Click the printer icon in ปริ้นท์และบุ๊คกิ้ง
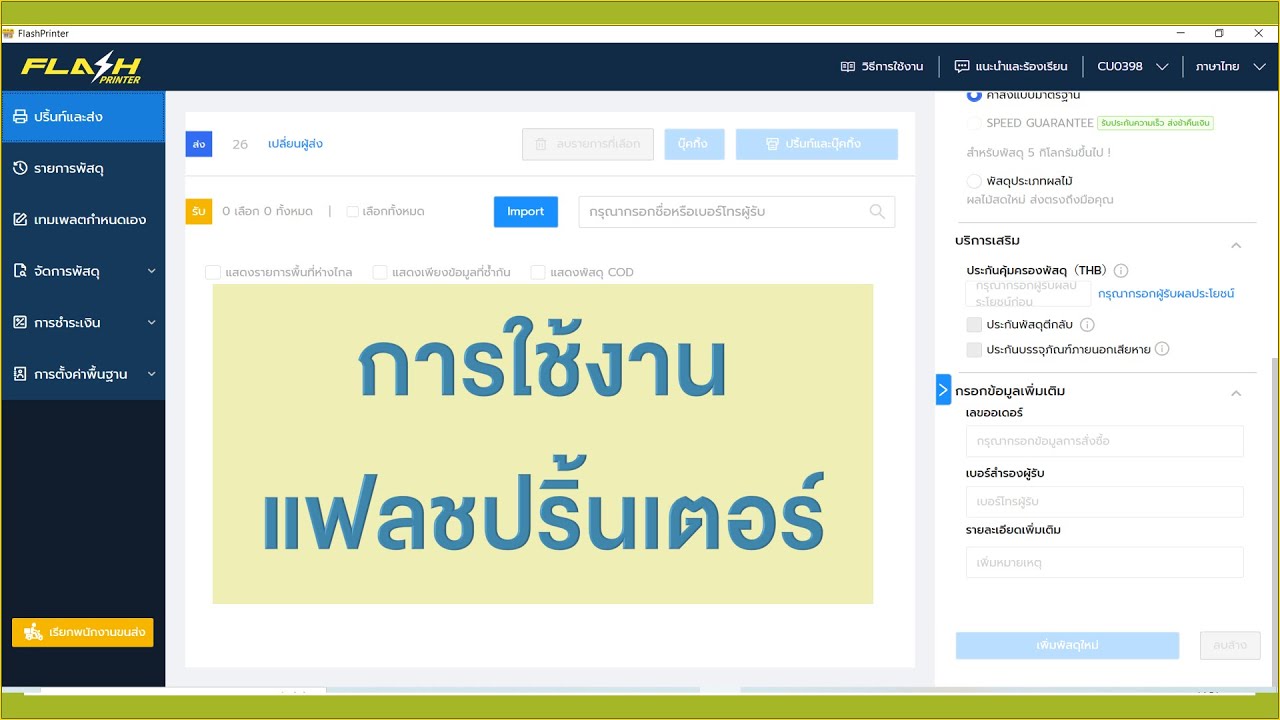The width and height of the screenshot is (1280, 720). coord(772,144)
